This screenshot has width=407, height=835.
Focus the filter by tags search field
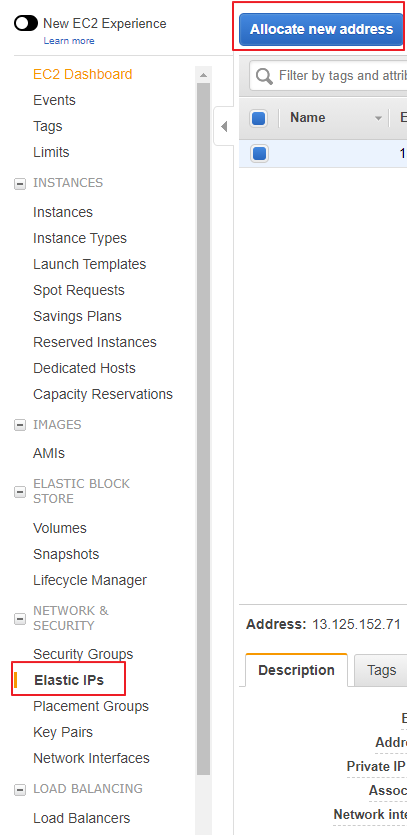click(341, 76)
